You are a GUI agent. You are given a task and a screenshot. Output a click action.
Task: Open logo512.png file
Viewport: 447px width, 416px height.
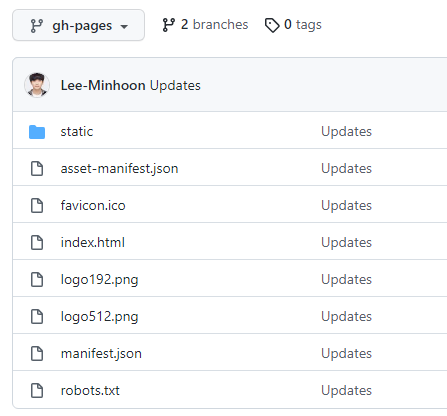(99, 317)
